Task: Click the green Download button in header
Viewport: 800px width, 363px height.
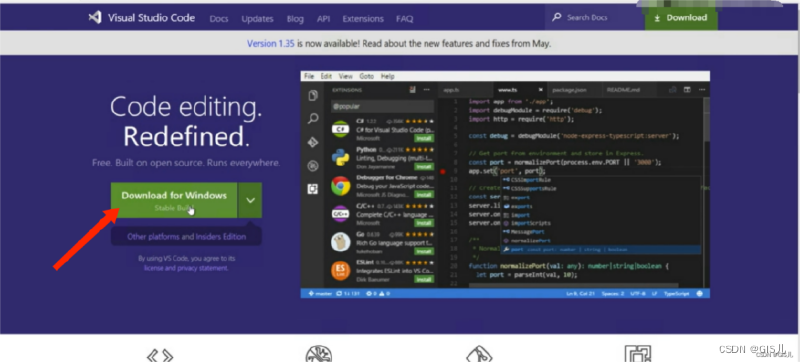Action: pyautogui.click(x=681, y=18)
